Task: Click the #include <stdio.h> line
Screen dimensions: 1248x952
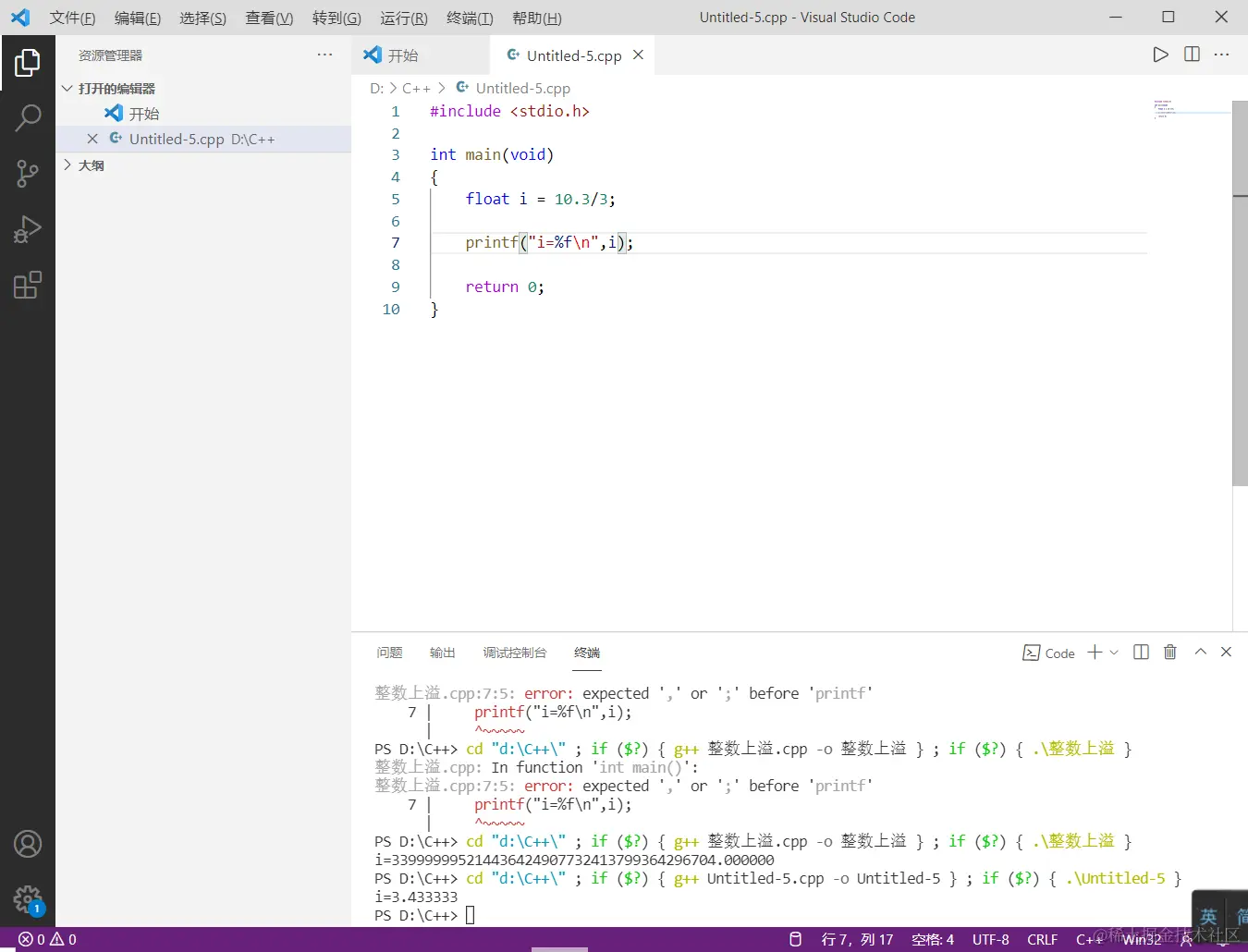Action: click(509, 111)
